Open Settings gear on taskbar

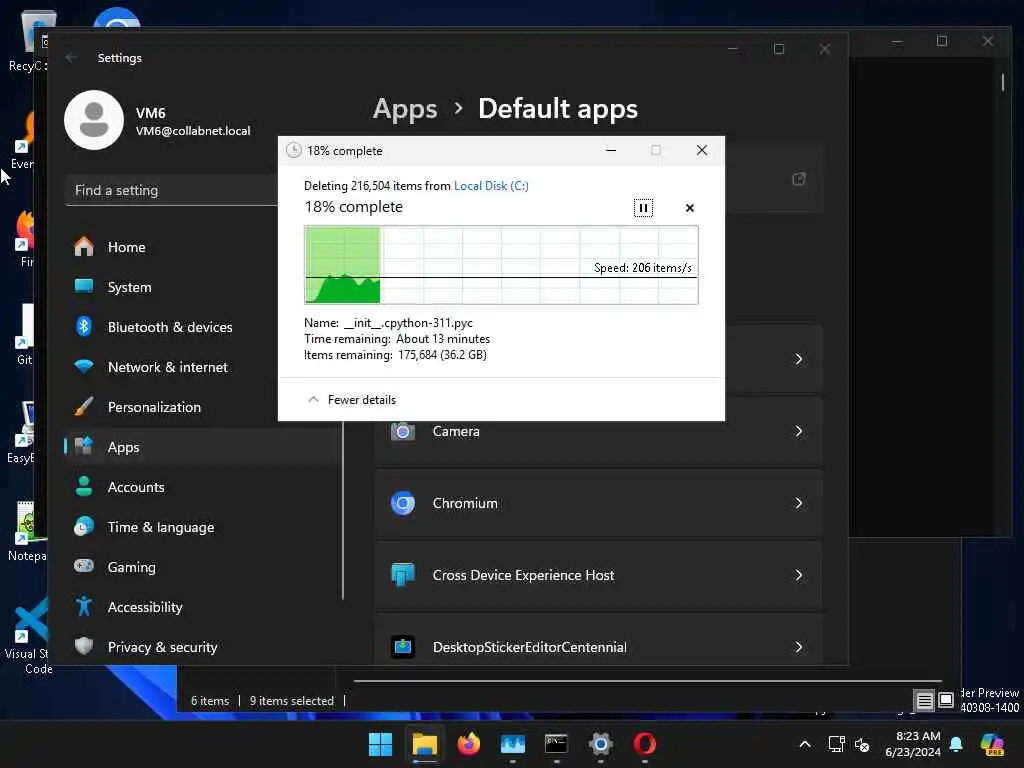click(x=601, y=744)
